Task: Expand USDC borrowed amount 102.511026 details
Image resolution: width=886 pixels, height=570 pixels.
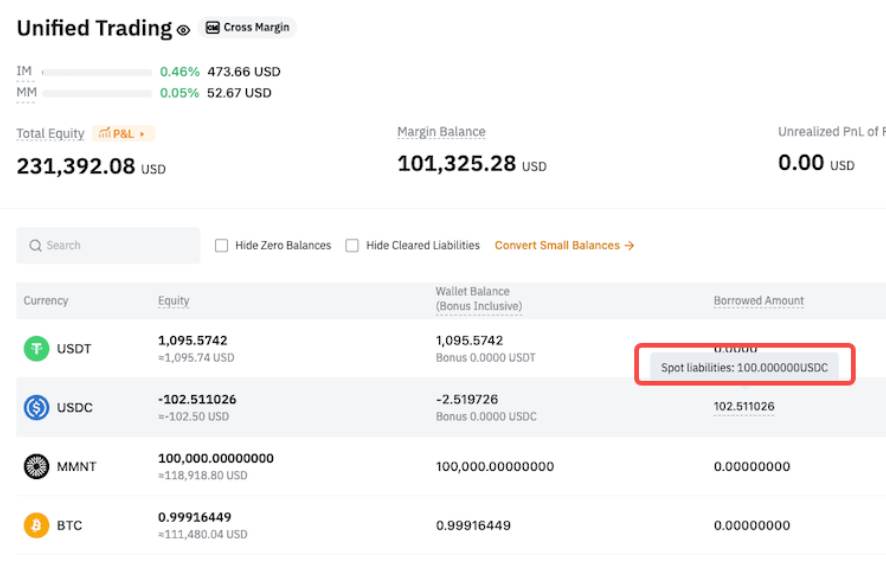Action: (x=743, y=406)
